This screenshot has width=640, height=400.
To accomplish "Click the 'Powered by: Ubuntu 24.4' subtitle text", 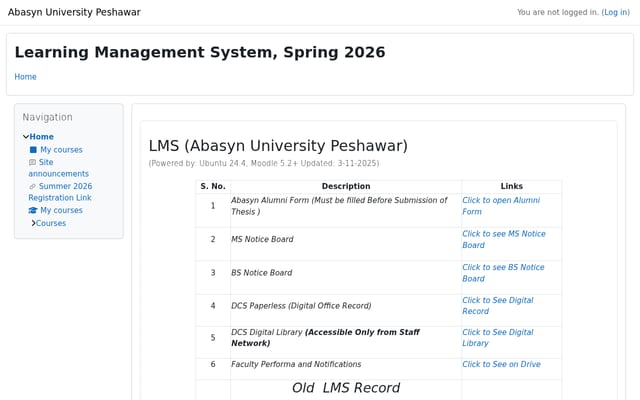I will point(264,163).
